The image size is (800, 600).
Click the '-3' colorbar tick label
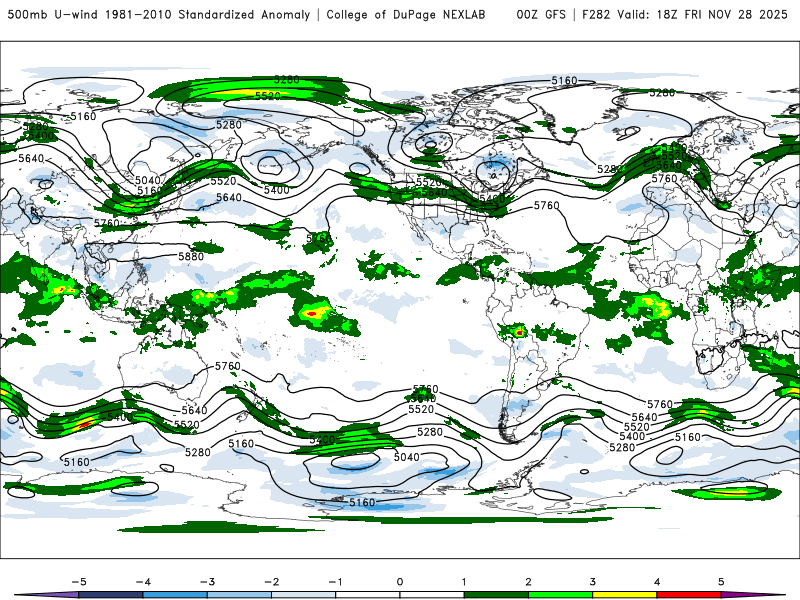tap(207, 582)
